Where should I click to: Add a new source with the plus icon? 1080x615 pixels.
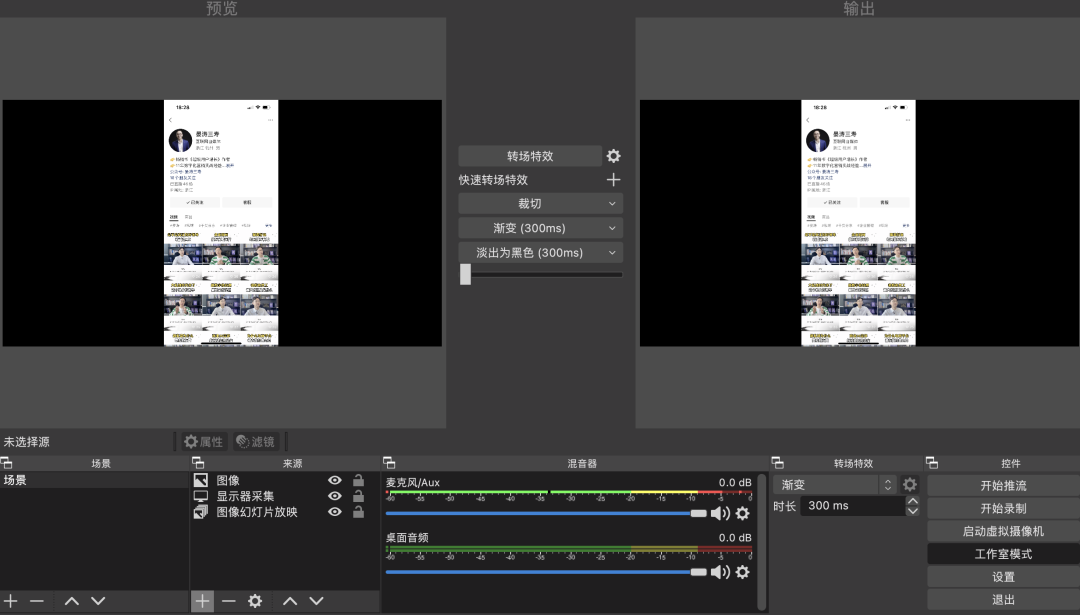coord(201,600)
